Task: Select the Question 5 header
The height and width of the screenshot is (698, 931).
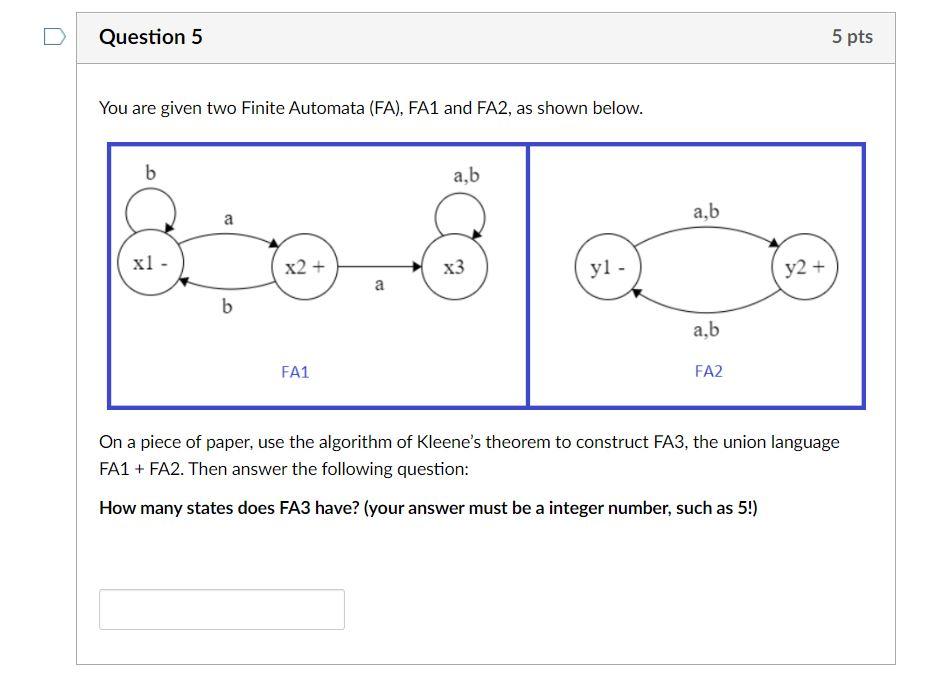Action: [x=151, y=36]
